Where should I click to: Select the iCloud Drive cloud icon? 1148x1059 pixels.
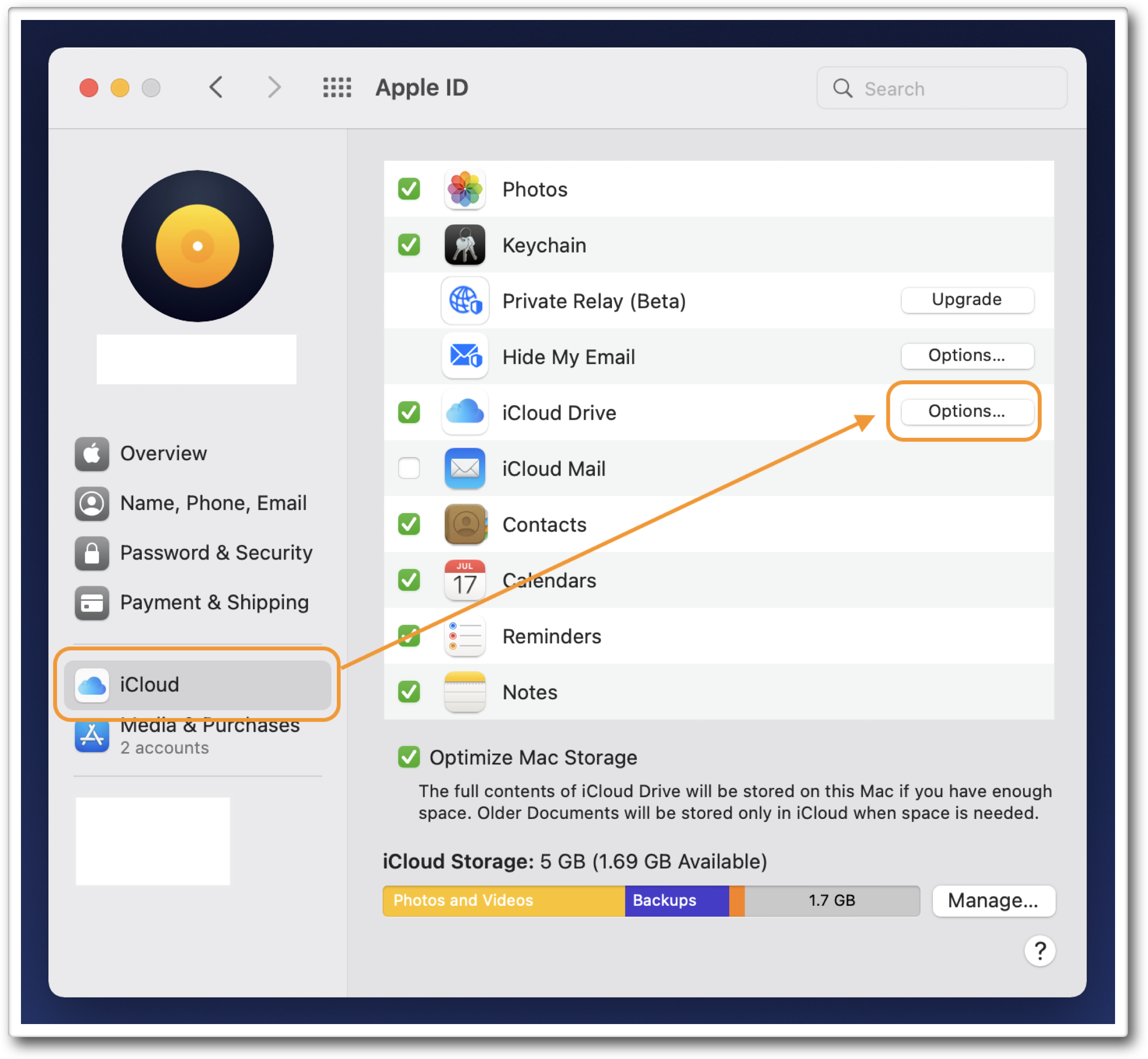(x=464, y=412)
